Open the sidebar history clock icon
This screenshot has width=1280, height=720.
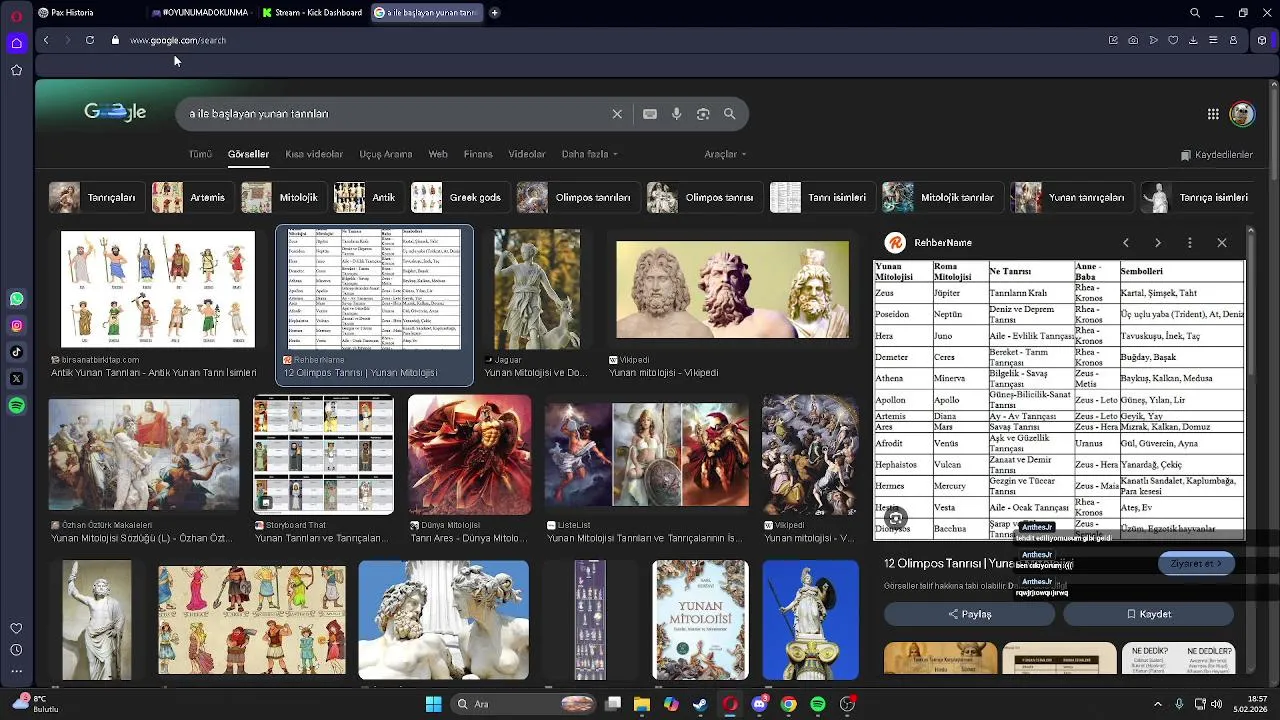point(16,650)
